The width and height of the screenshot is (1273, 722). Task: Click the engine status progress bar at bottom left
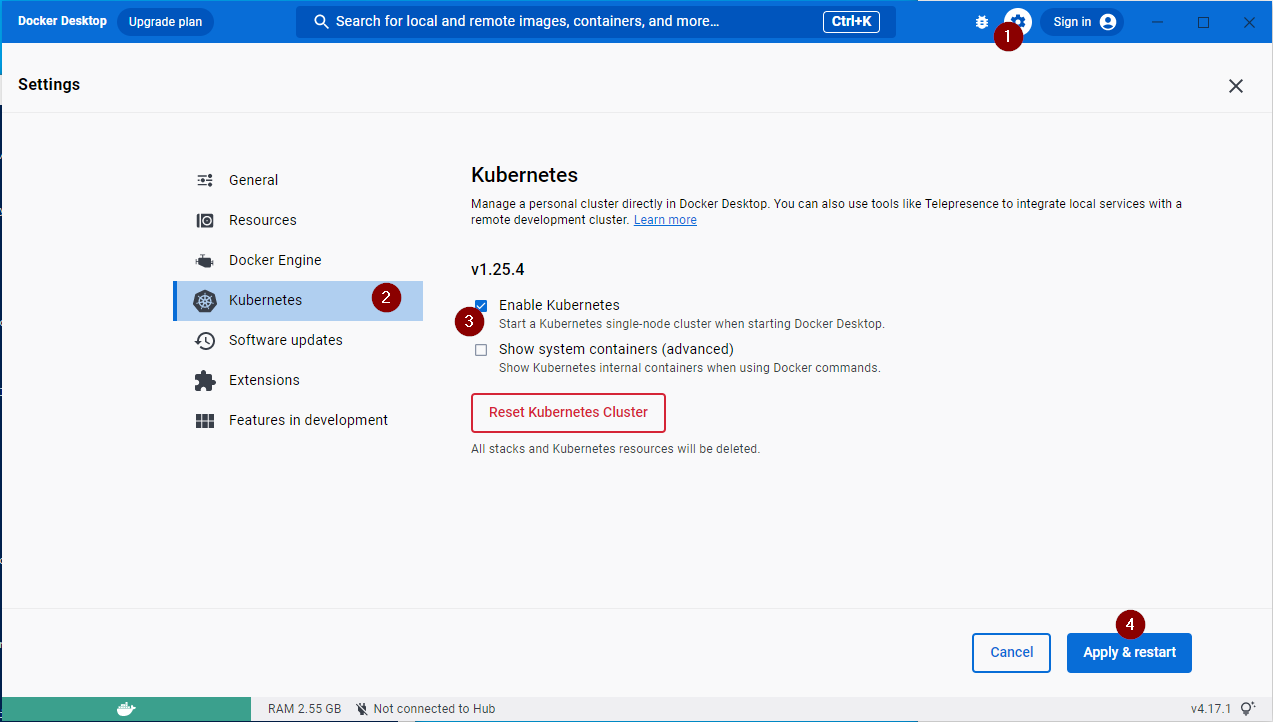point(125,708)
